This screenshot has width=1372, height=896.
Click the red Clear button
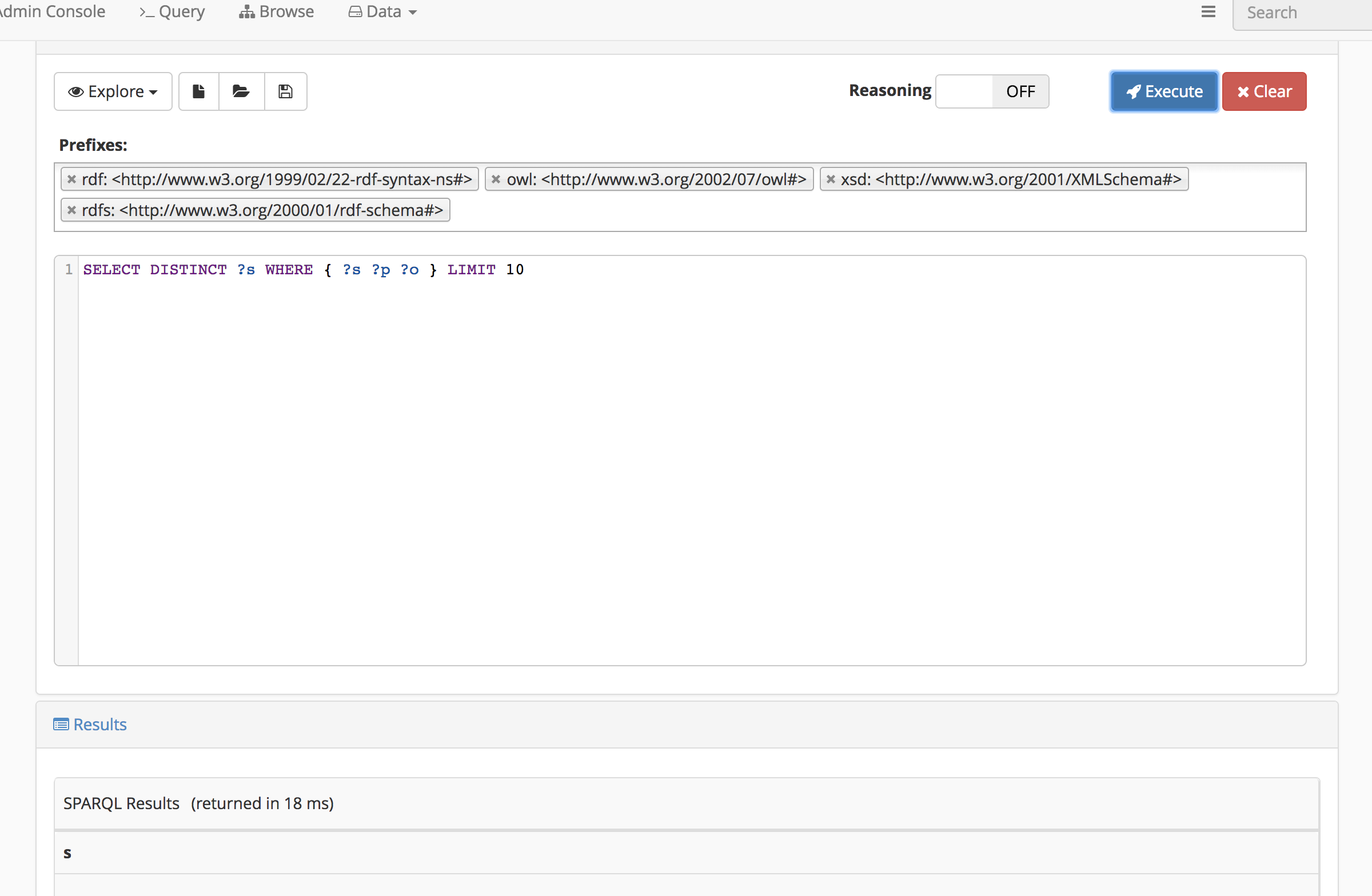pos(1263,91)
